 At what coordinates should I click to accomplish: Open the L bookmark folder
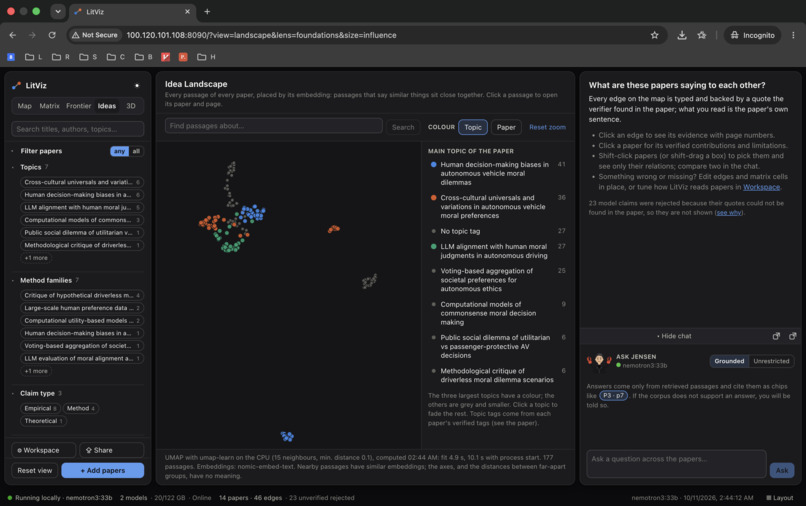[x=33, y=57]
